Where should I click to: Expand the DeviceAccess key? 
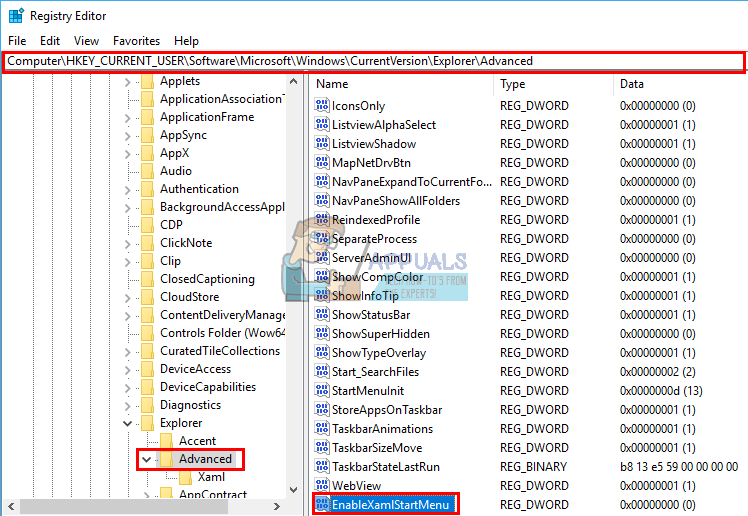[127, 370]
